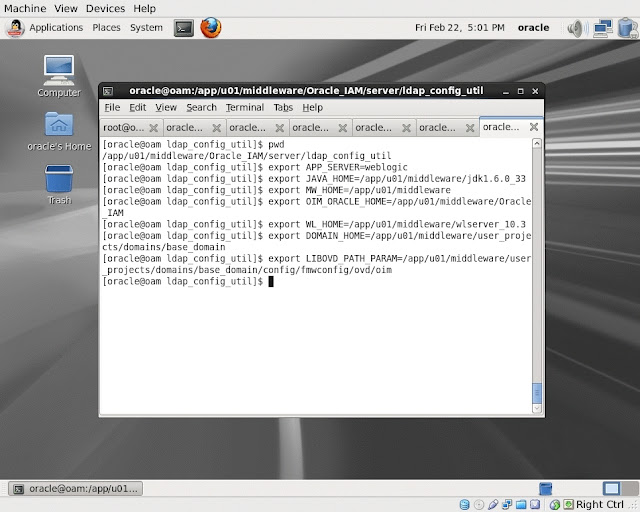Open the network connections icon in the top panel
640x512 pixels.
point(603,28)
